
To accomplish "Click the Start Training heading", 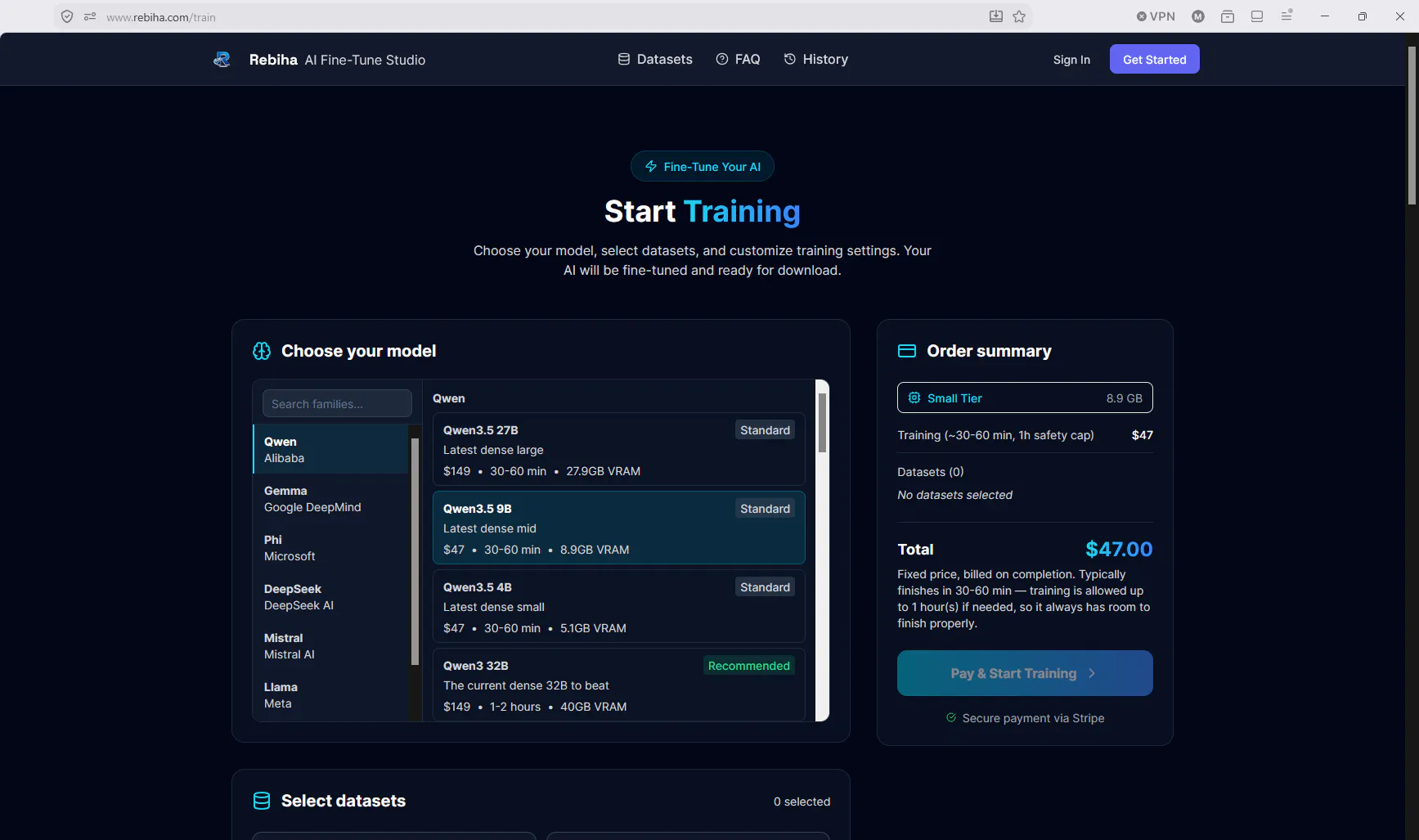I will click(x=703, y=211).
